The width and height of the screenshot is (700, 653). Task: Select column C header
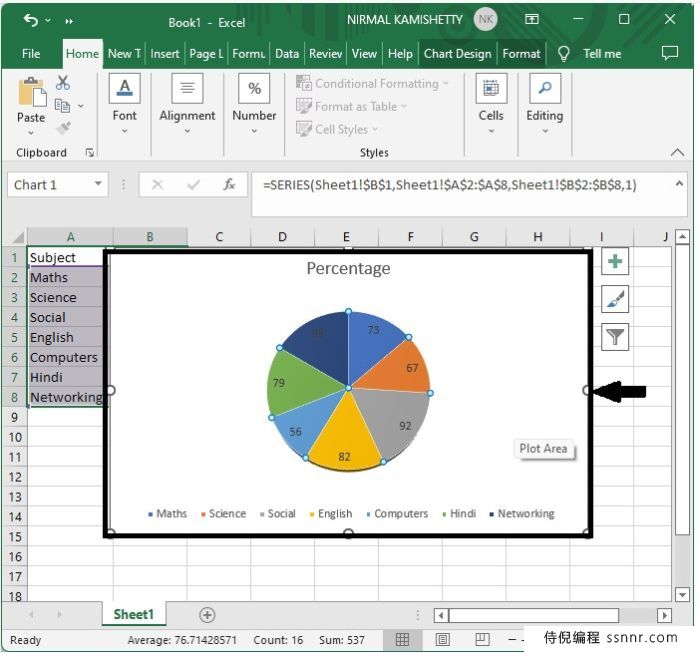(x=219, y=237)
